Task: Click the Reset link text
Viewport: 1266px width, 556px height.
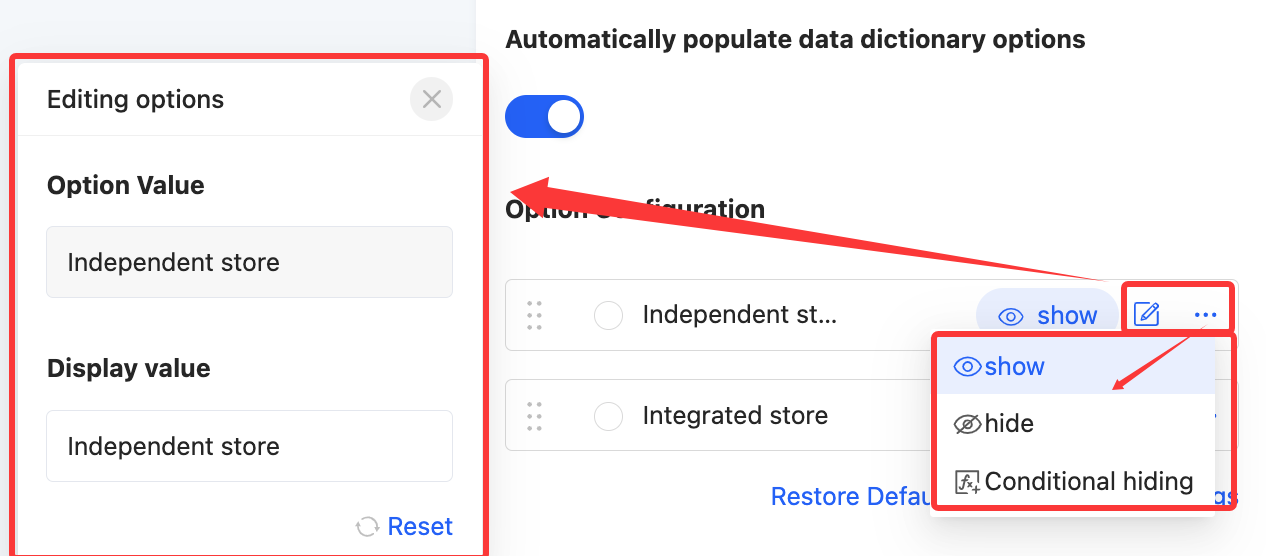Action: pyautogui.click(x=420, y=527)
